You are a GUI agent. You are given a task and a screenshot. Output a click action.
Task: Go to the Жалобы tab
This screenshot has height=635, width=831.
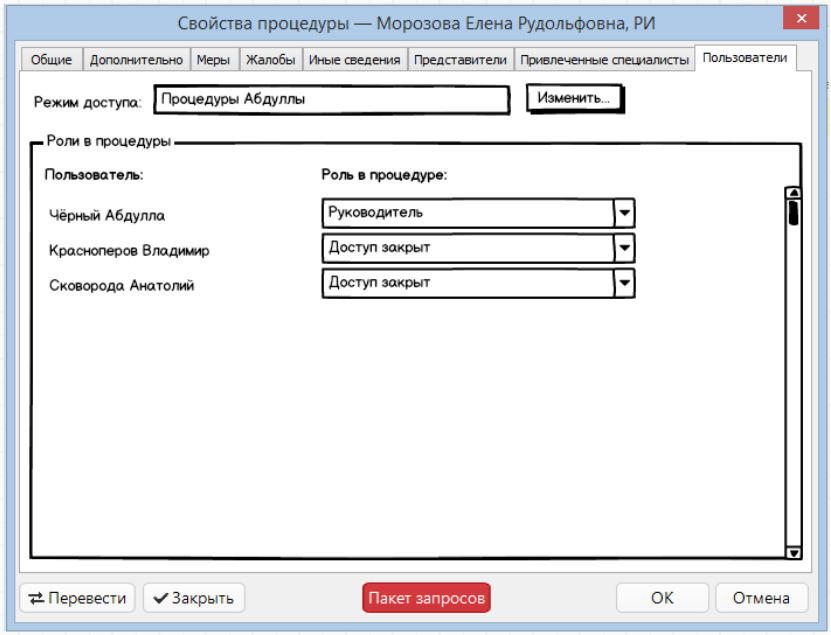click(270, 60)
